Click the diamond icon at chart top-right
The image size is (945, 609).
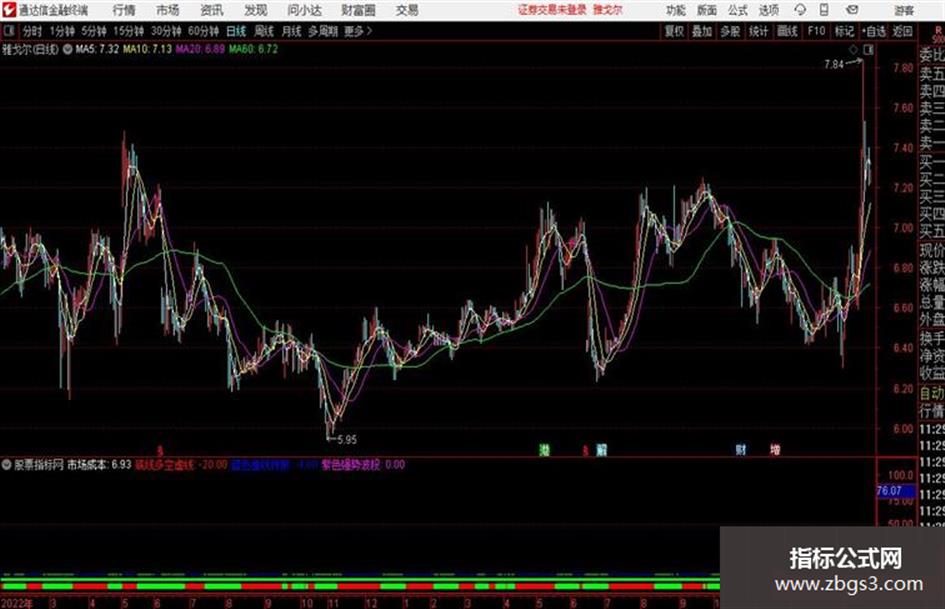(853, 50)
